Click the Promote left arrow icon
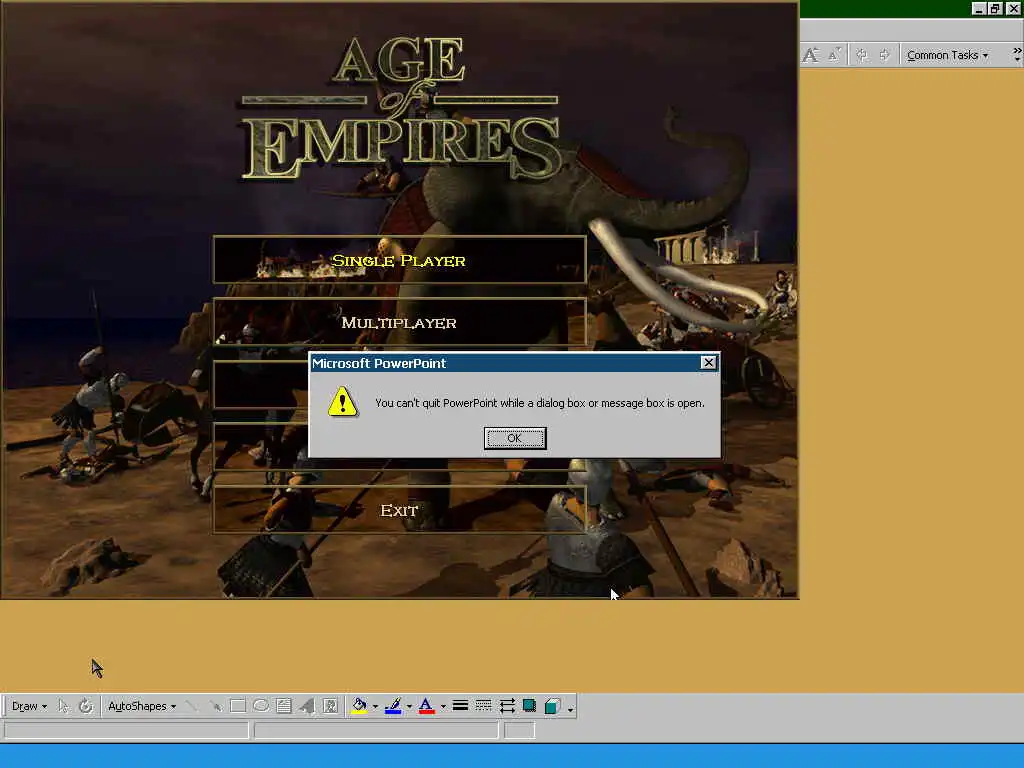The height and width of the screenshot is (768, 1024). click(x=862, y=55)
